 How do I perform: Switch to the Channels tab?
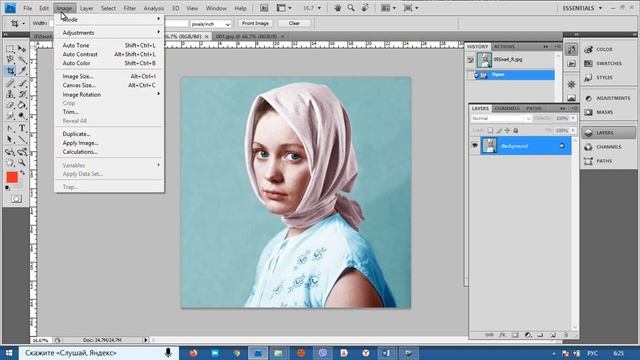[507, 108]
